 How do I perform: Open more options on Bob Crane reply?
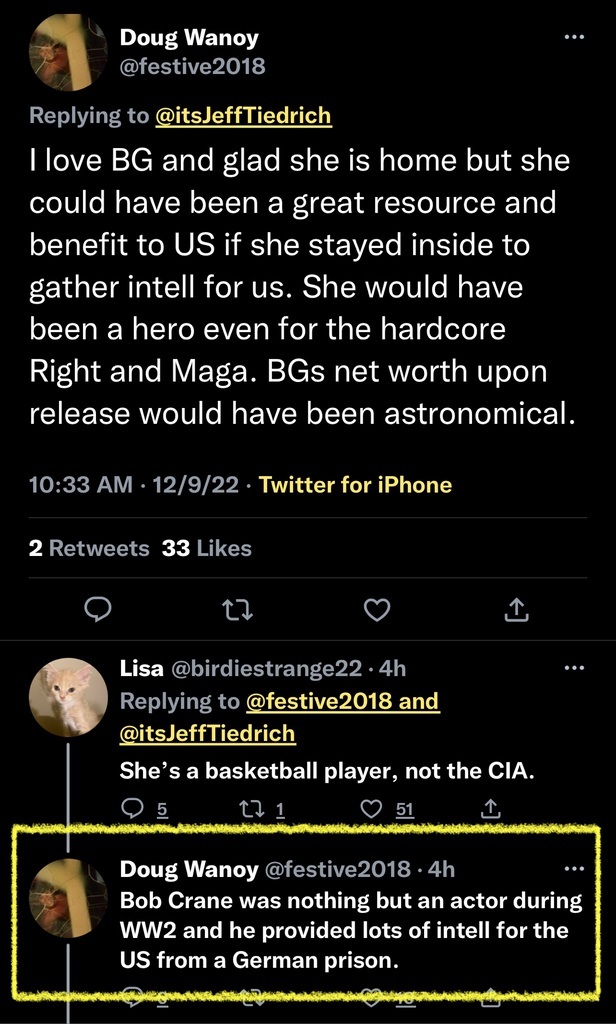click(573, 868)
